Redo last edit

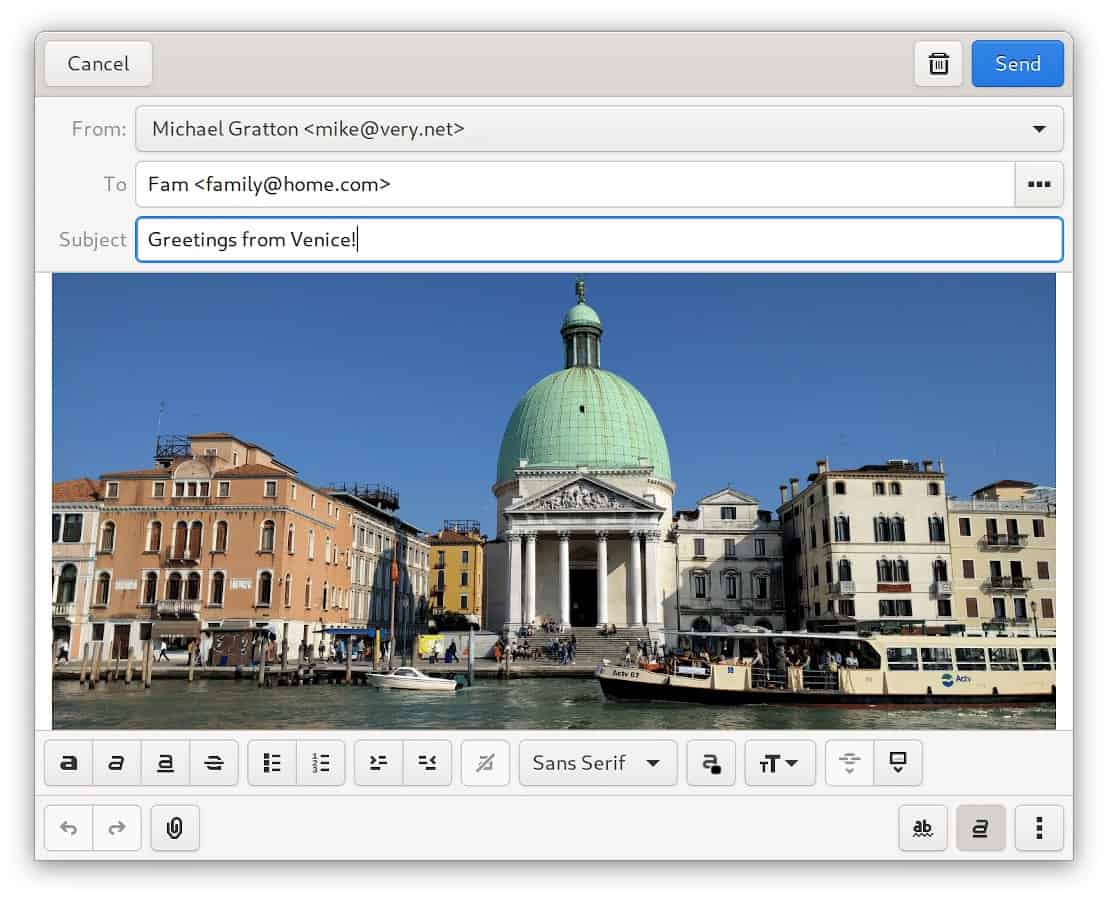[117, 827]
